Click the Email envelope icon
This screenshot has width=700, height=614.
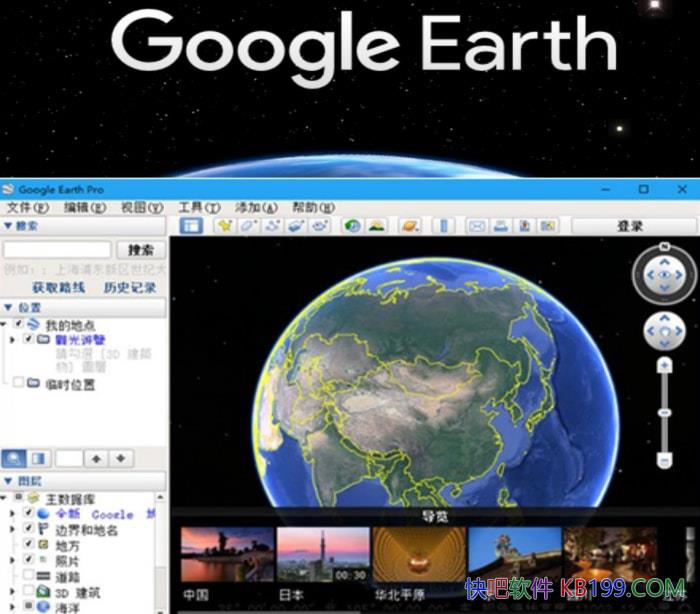click(x=476, y=226)
